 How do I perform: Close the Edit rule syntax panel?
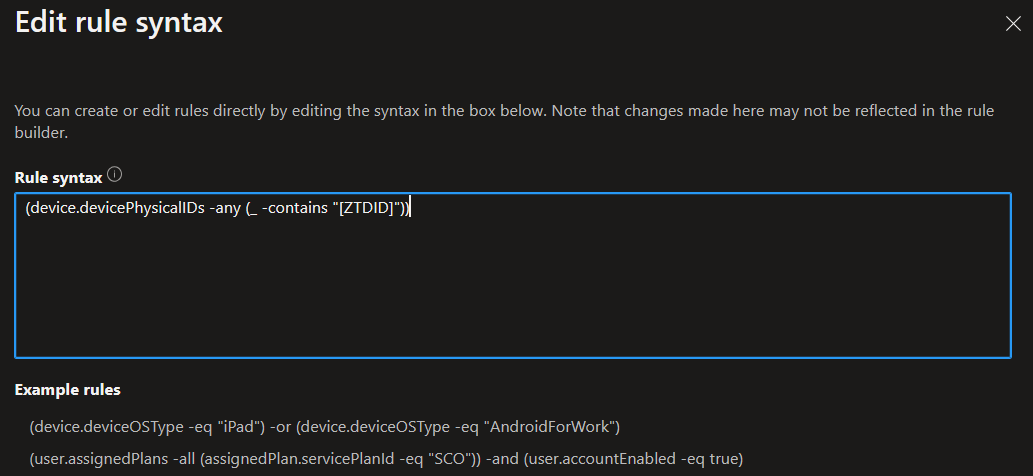click(1012, 24)
